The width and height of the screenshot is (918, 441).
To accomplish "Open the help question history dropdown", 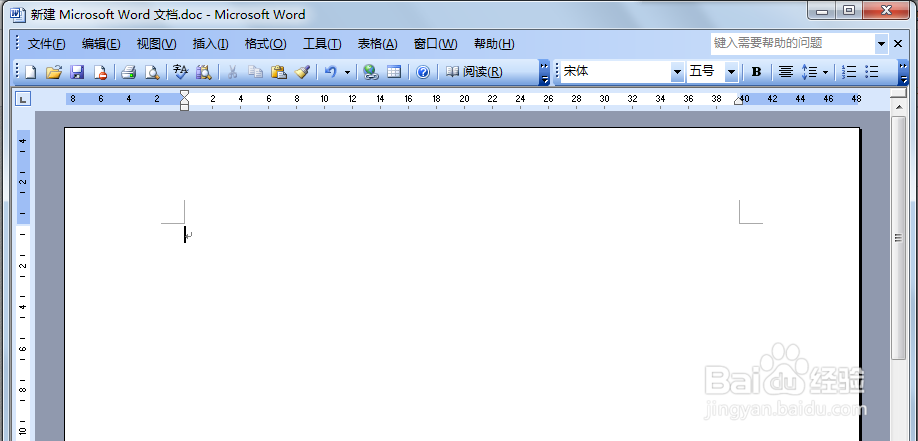I will 881,43.
